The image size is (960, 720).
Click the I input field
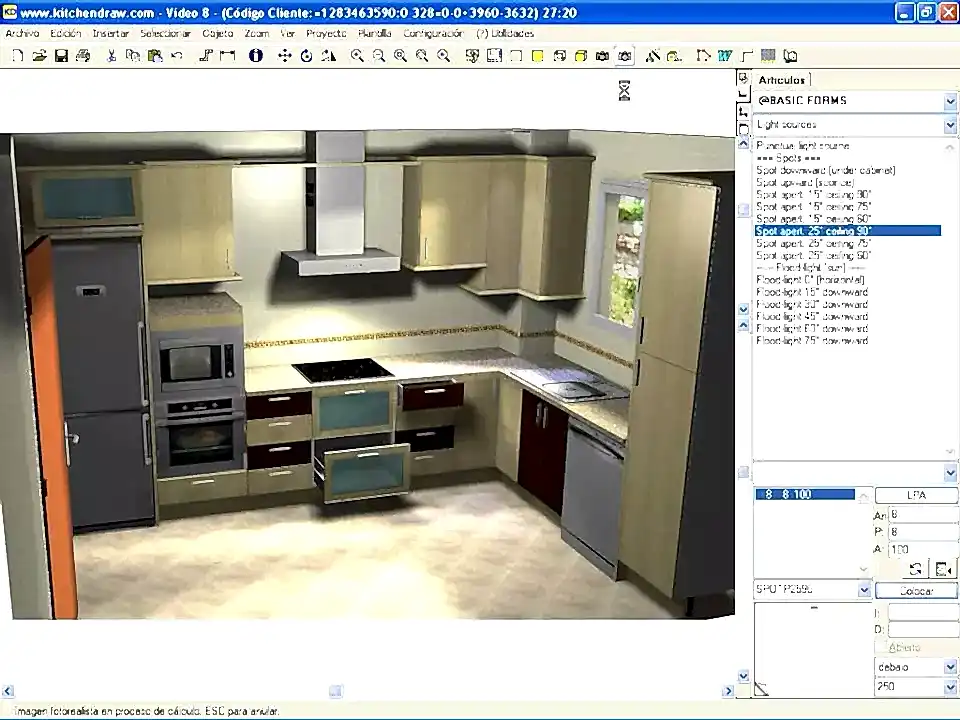click(x=923, y=612)
